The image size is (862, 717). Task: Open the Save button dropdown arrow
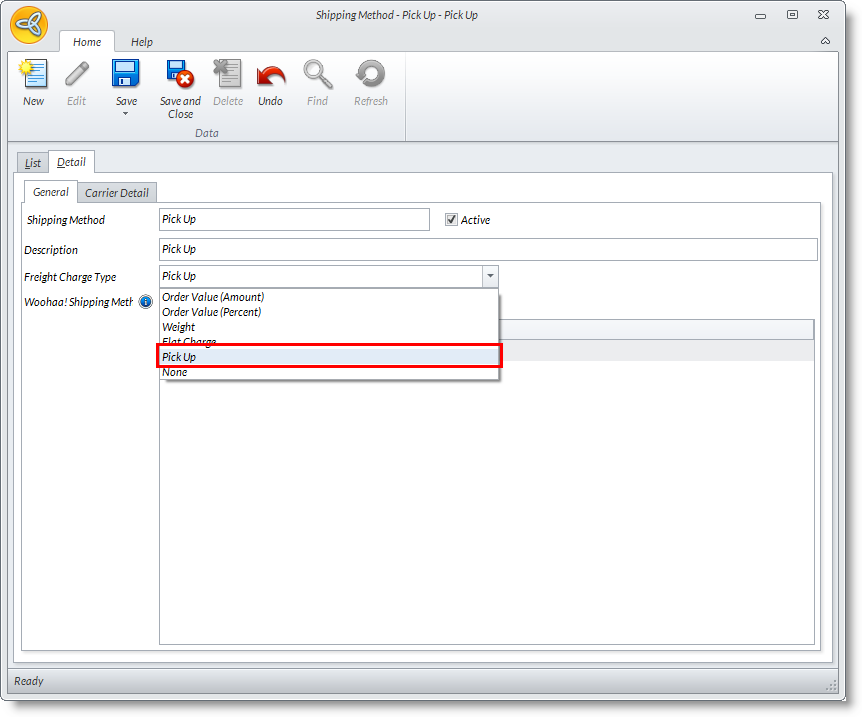point(126,114)
